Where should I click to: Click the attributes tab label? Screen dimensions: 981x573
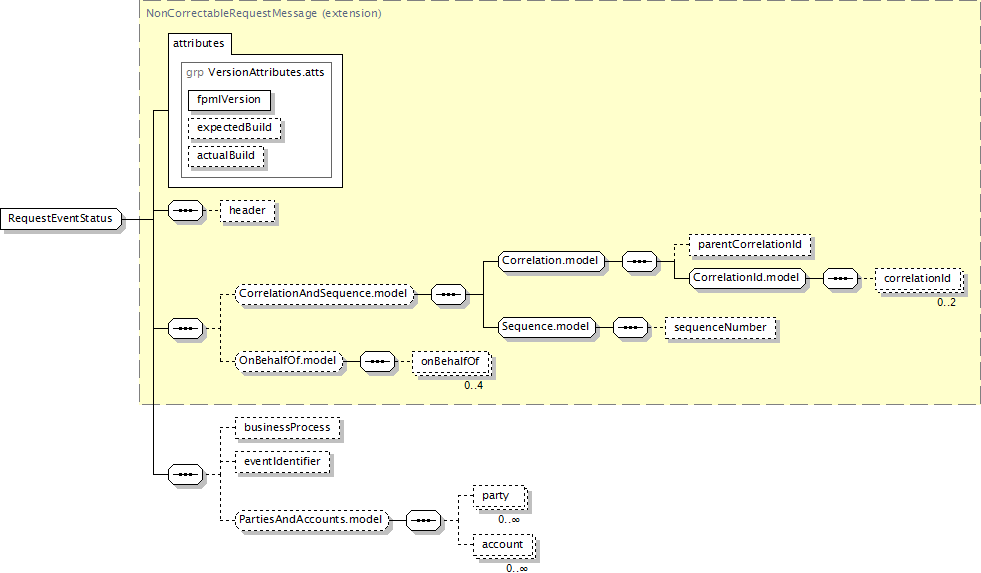200,44
